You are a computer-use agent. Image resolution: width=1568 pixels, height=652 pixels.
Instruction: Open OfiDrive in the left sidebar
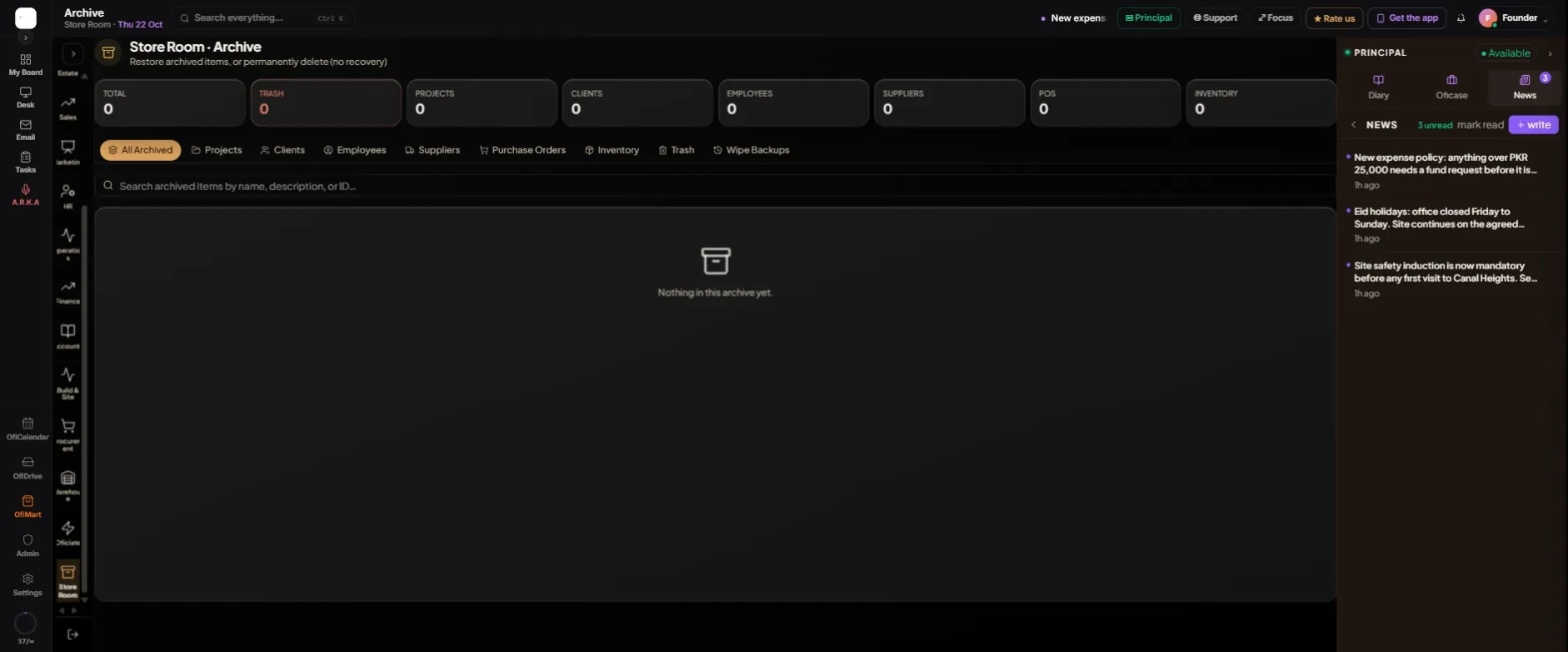(27, 468)
